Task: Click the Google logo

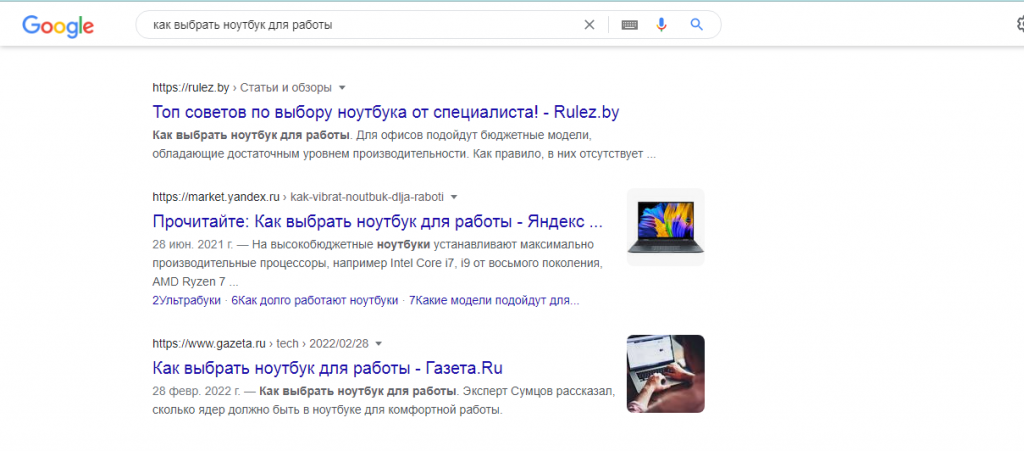Action: point(58,25)
